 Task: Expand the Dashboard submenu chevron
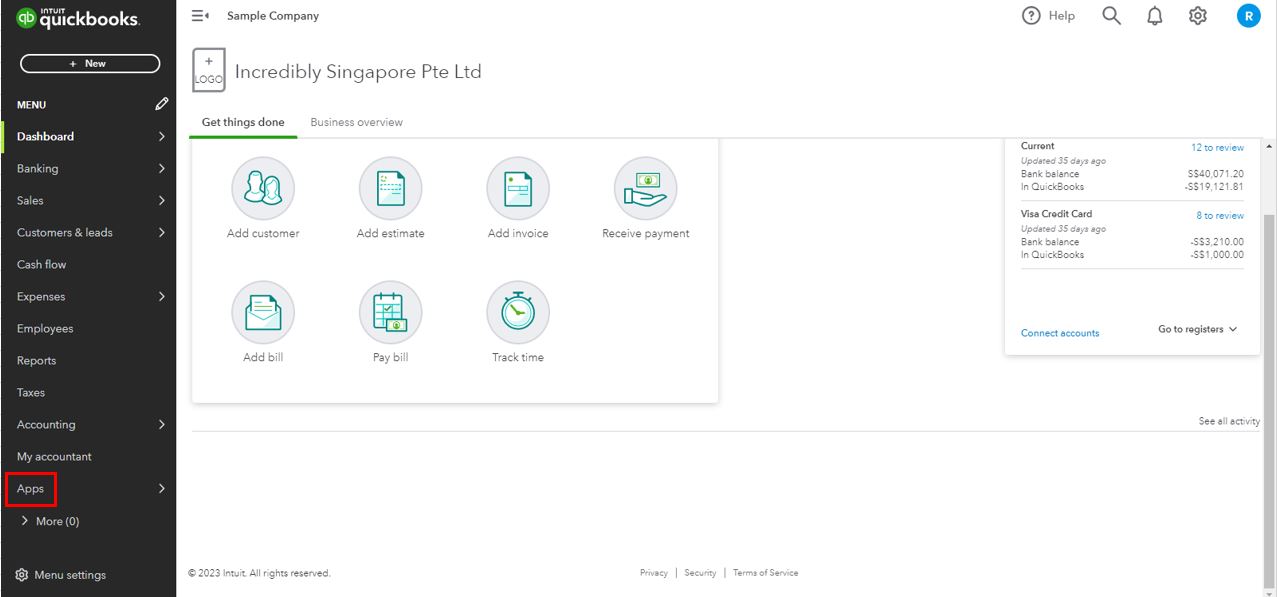161,137
